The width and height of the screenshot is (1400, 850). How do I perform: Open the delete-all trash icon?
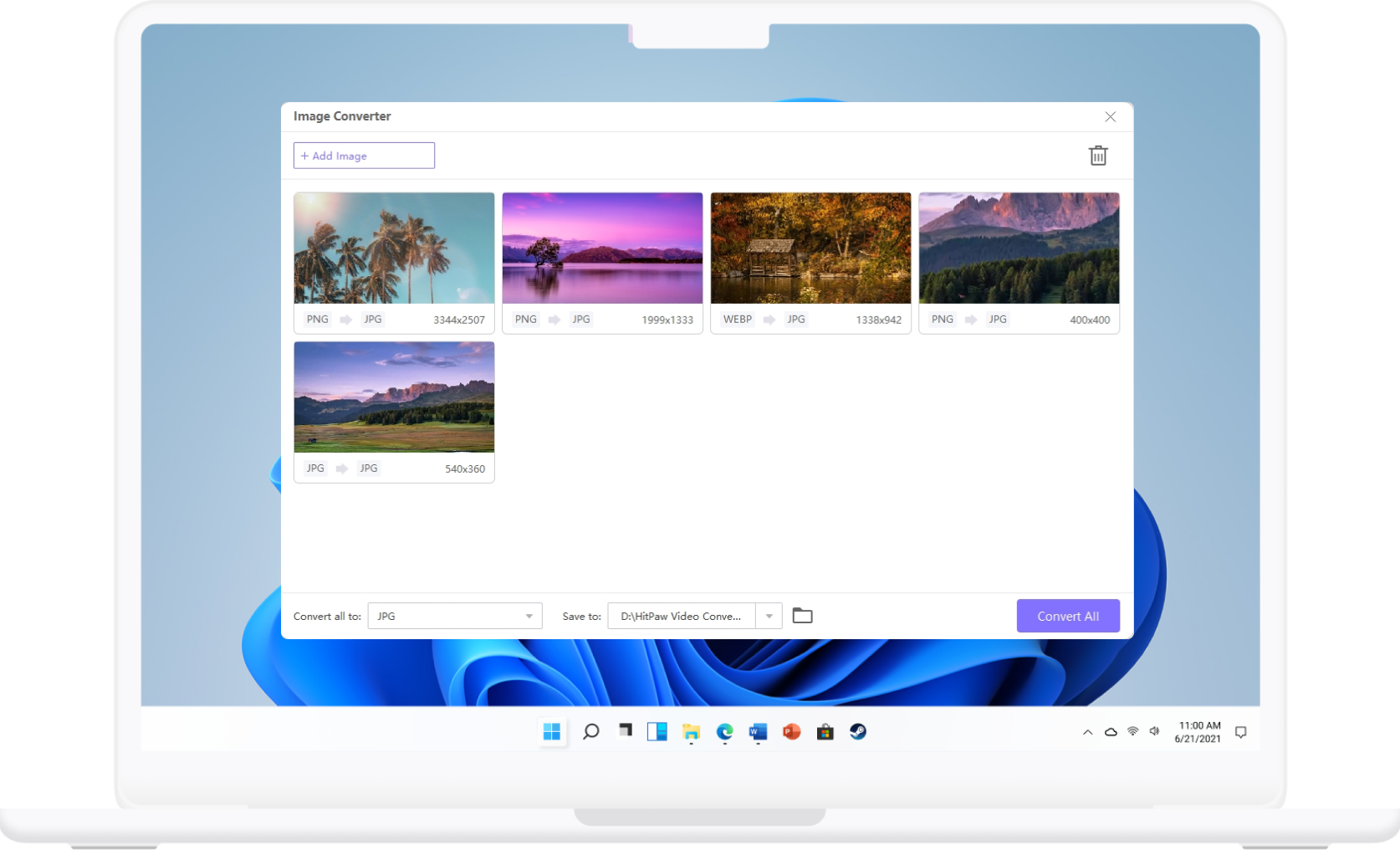1098,156
